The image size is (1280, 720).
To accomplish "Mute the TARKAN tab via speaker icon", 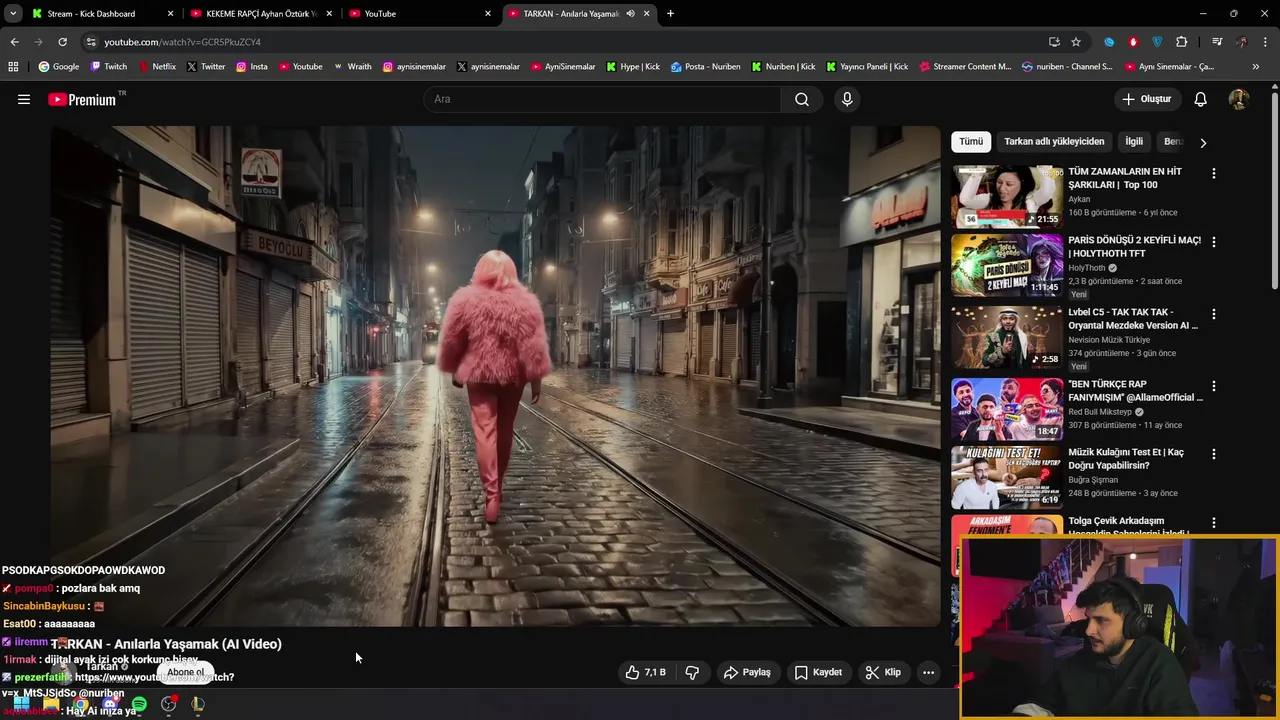I will 630,14.
